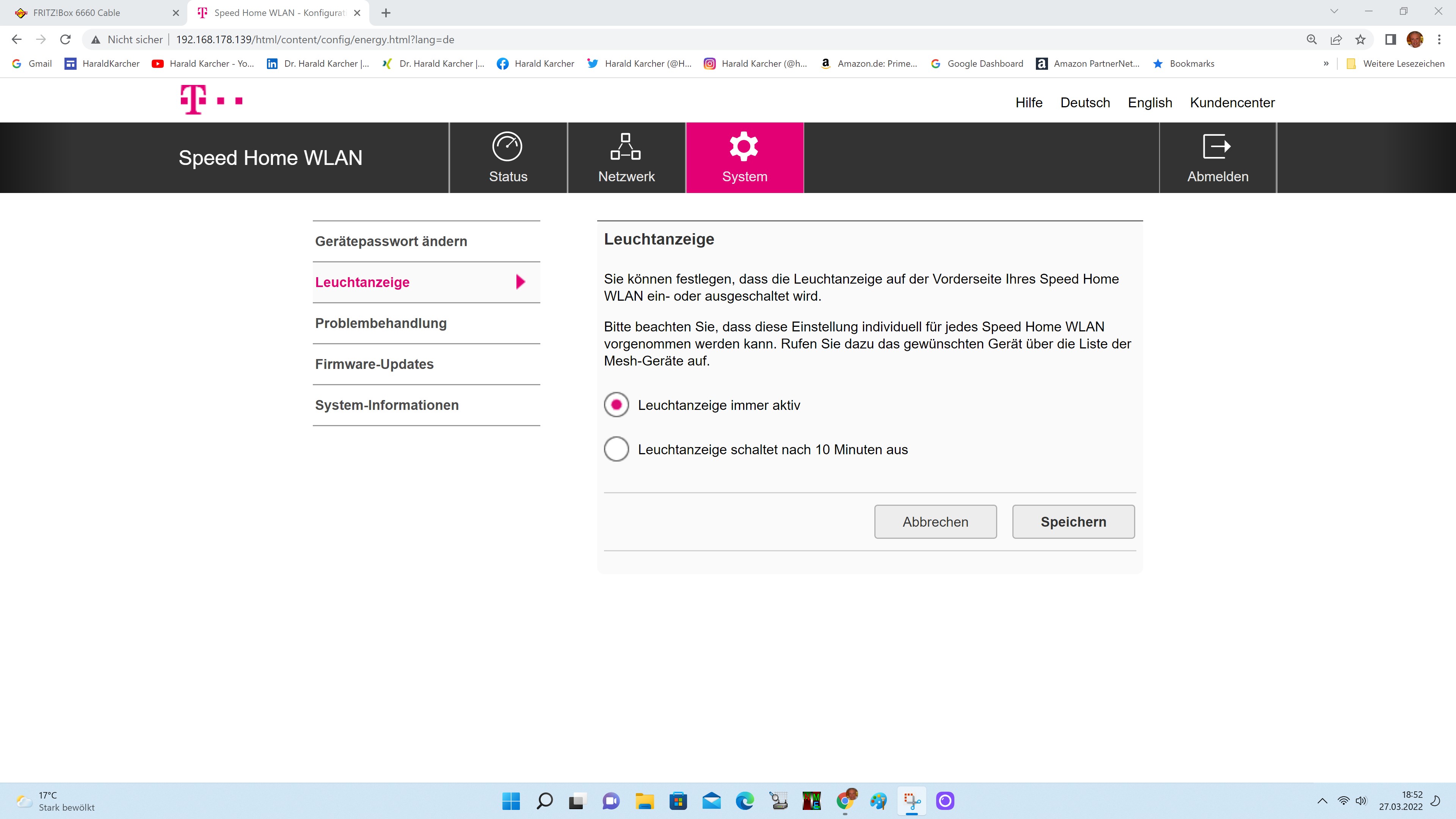Open 'Firmware-Updates' in the sidebar

tap(374, 364)
